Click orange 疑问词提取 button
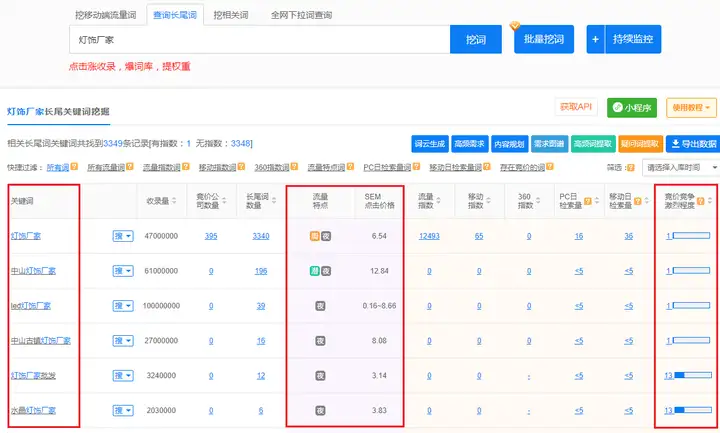This screenshot has width=720, height=433. [x=641, y=144]
